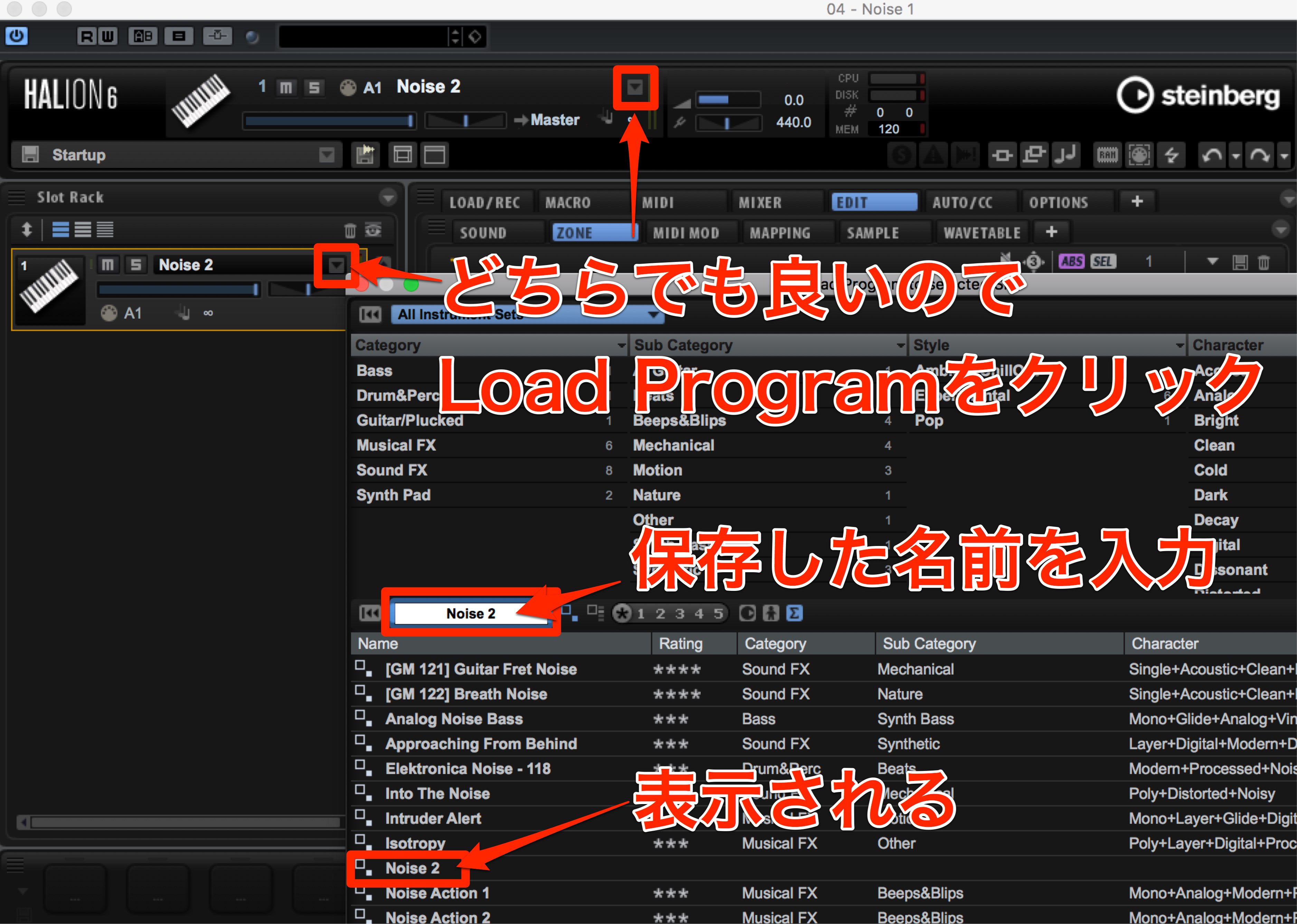Click rewind icon beside All Instrument Sets
Screen dimensions: 1297x924
[370, 314]
